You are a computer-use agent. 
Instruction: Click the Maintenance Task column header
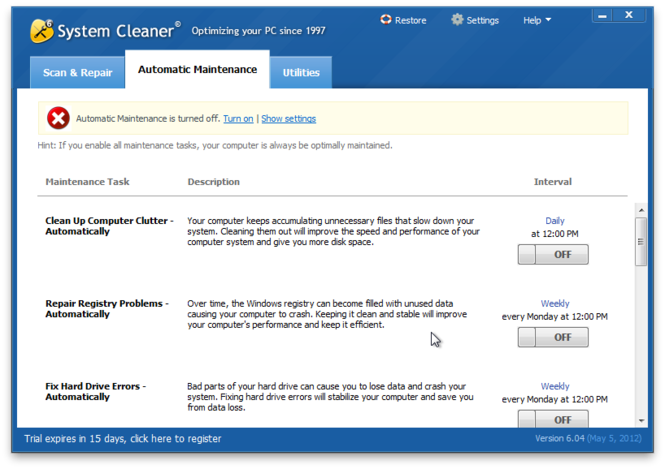pos(87,182)
